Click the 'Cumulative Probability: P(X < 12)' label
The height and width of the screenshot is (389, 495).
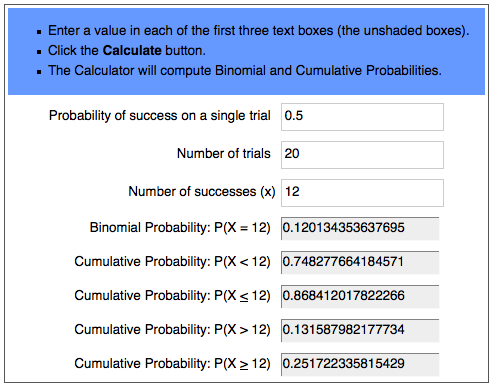click(172, 262)
